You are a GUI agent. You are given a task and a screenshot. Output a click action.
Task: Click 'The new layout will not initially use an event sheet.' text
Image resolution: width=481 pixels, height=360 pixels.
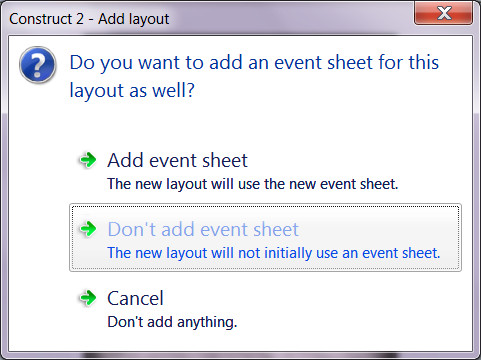pyautogui.click(x=274, y=253)
